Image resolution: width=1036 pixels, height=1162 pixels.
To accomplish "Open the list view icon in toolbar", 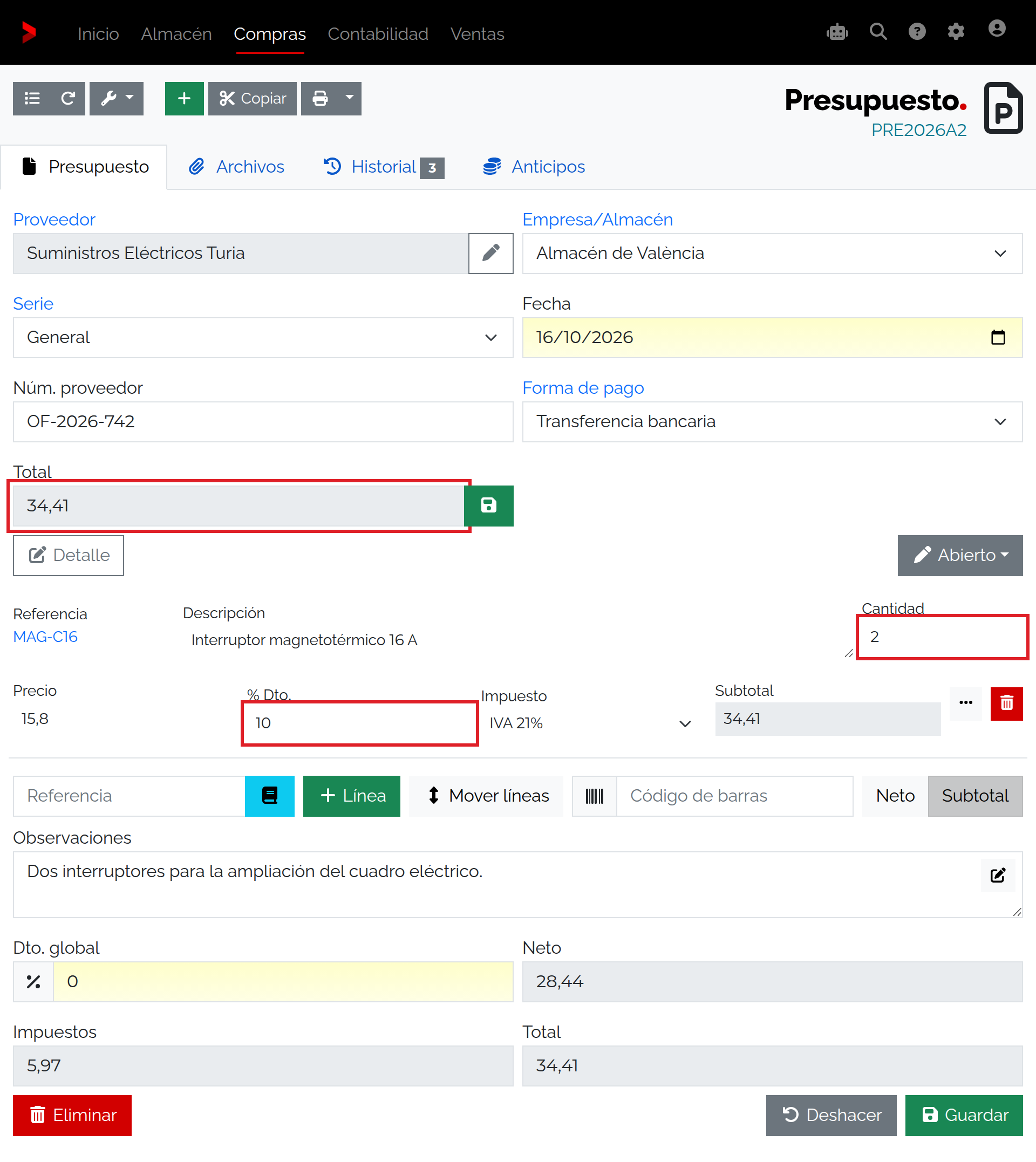I will point(32,98).
